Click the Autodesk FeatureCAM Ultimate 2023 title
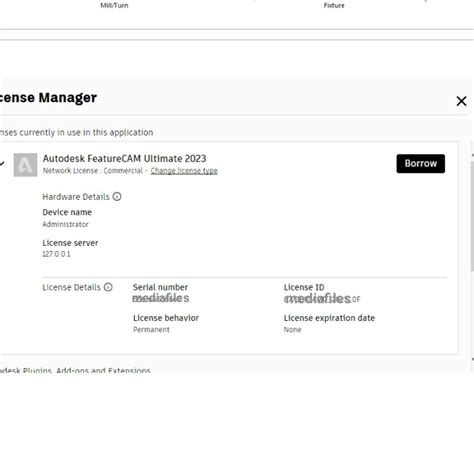 click(124, 158)
